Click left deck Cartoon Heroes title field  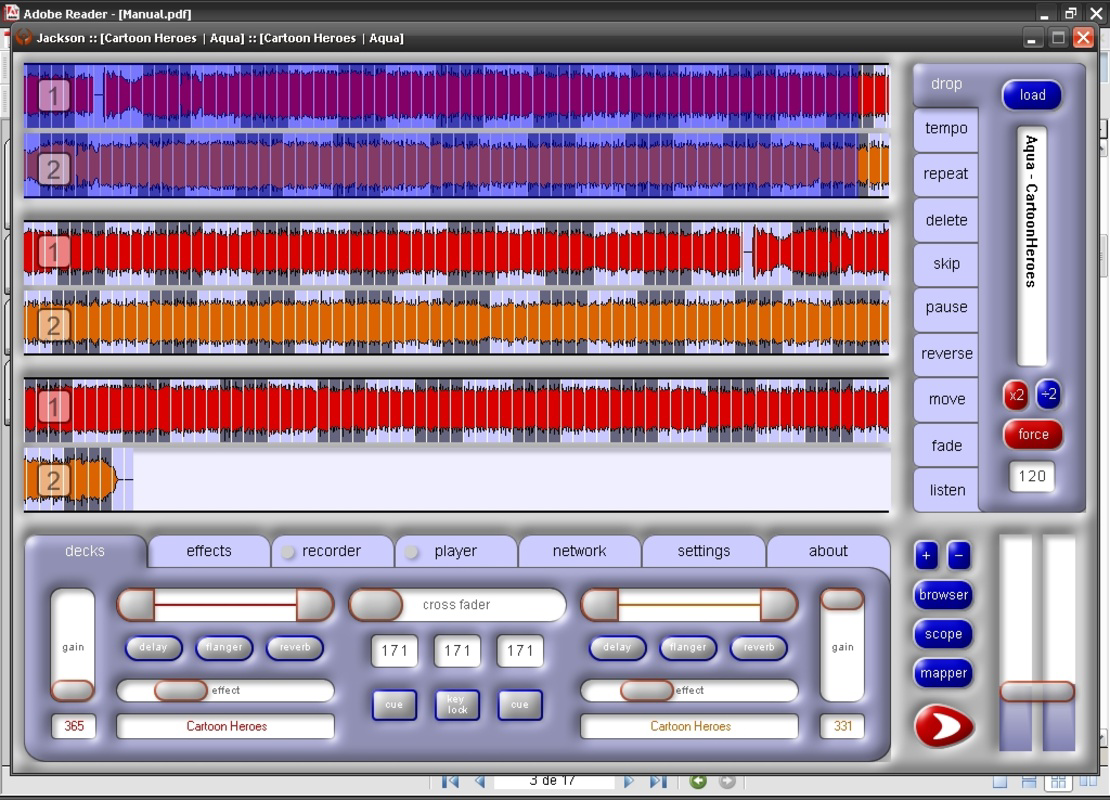coord(226,726)
